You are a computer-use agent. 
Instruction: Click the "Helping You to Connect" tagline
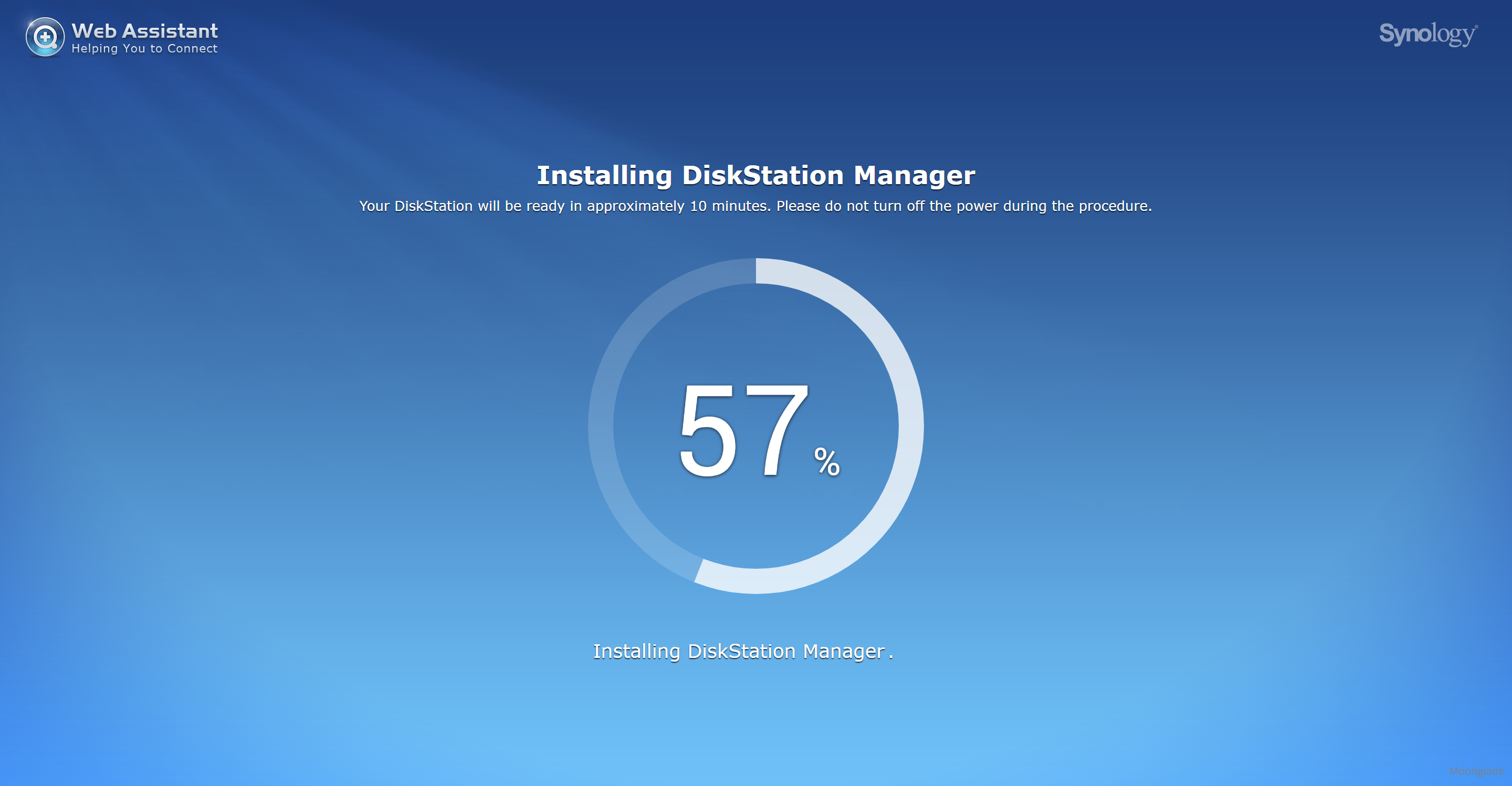point(144,49)
